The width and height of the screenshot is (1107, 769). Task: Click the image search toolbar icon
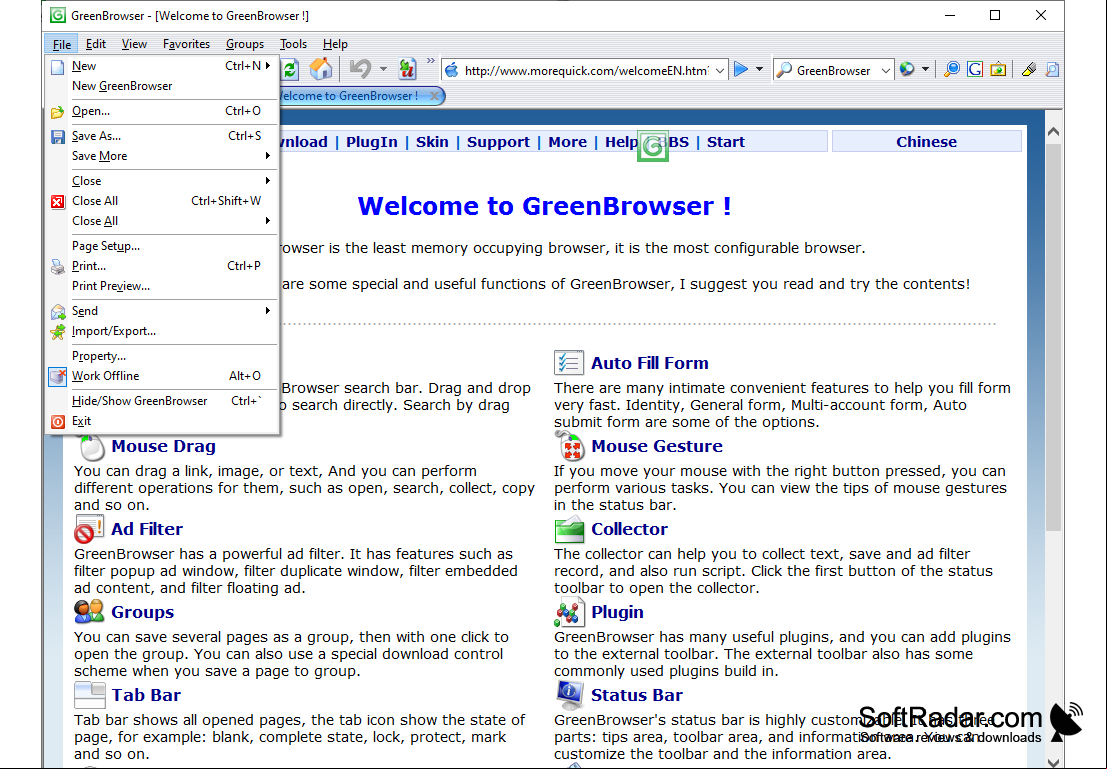(x=998, y=69)
